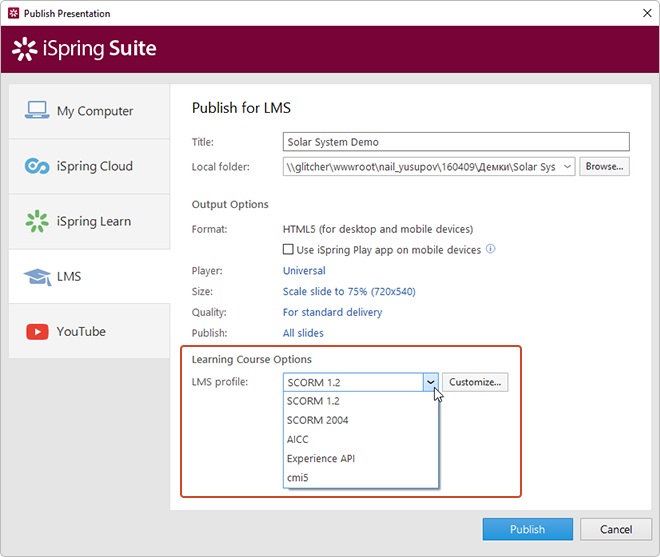Screen dimensions: 660x557
Task: Click the Learning Course Options heading
Action: 252,360
